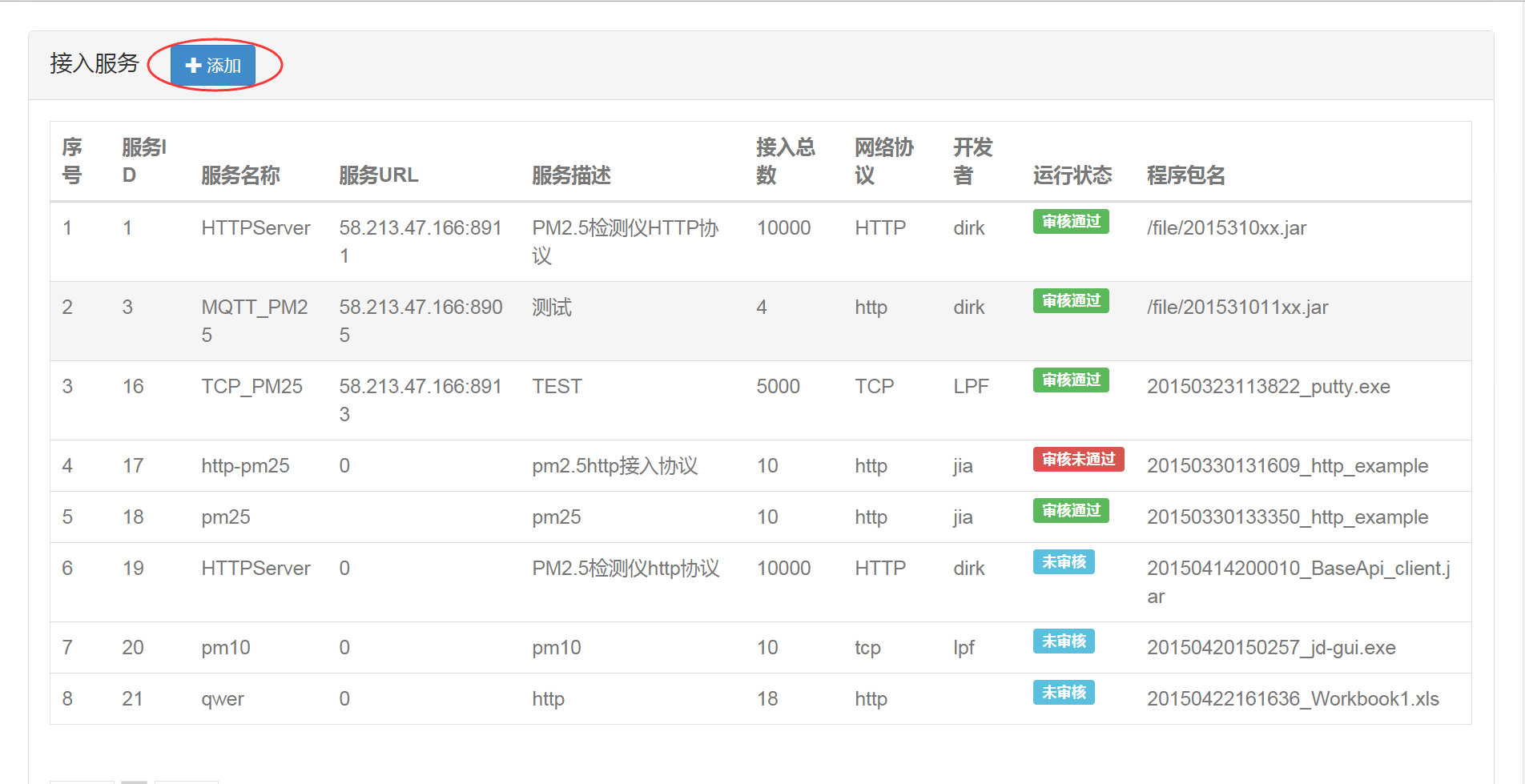Click the red 审核未通过 status badge
This screenshot has width=1525, height=784.
coord(1078,459)
